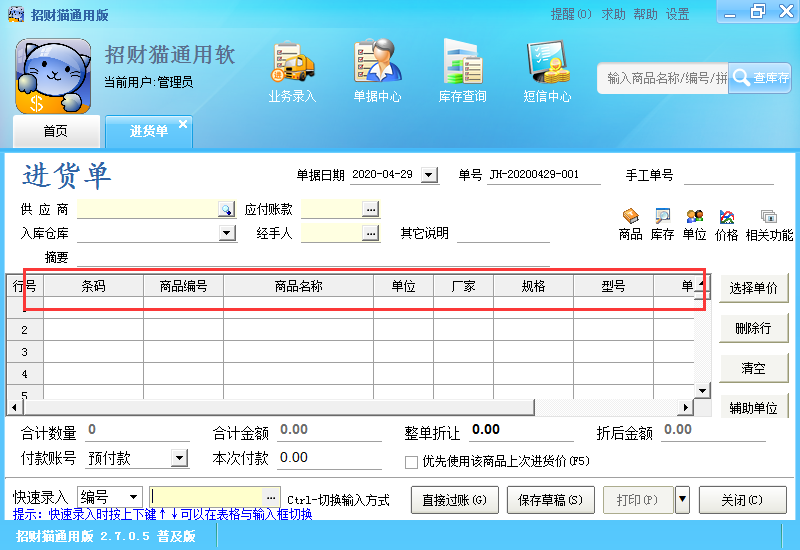Image resolution: width=800 pixels, height=550 pixels.
Task: Click supplier search magnifier icon
Action: coord(226,209)
